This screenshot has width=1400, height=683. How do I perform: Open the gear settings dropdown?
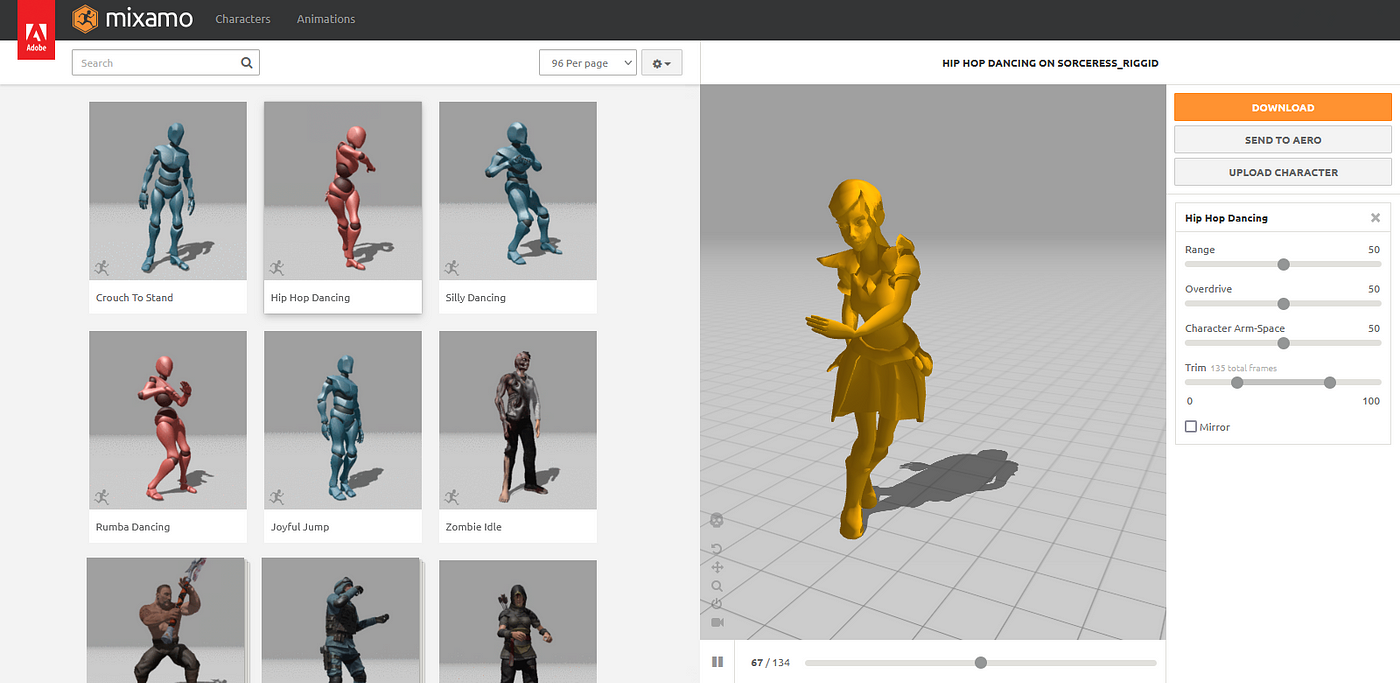(x=662, y=63)
